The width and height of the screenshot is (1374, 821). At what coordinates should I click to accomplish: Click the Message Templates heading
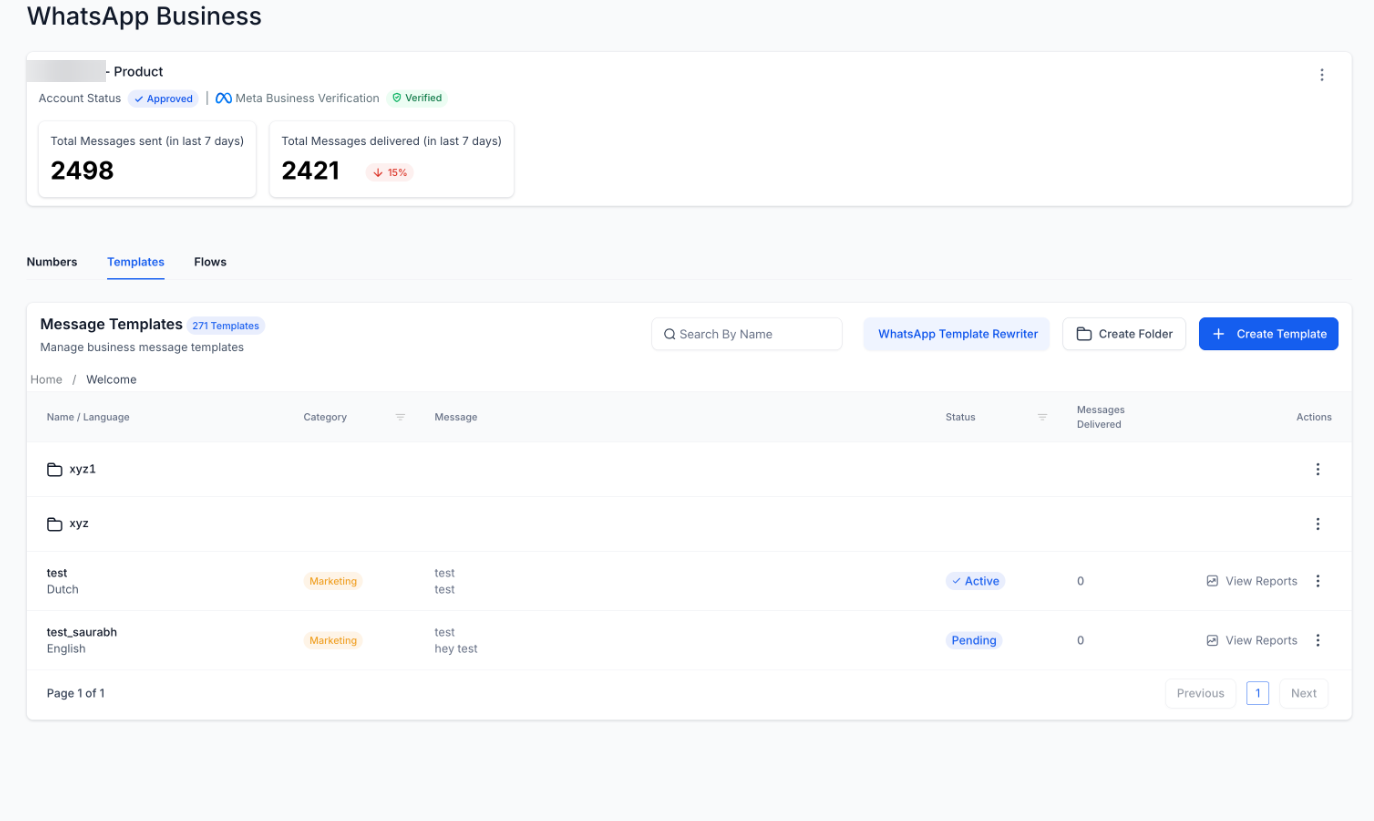pyautogui.click(x=111, y=324)
